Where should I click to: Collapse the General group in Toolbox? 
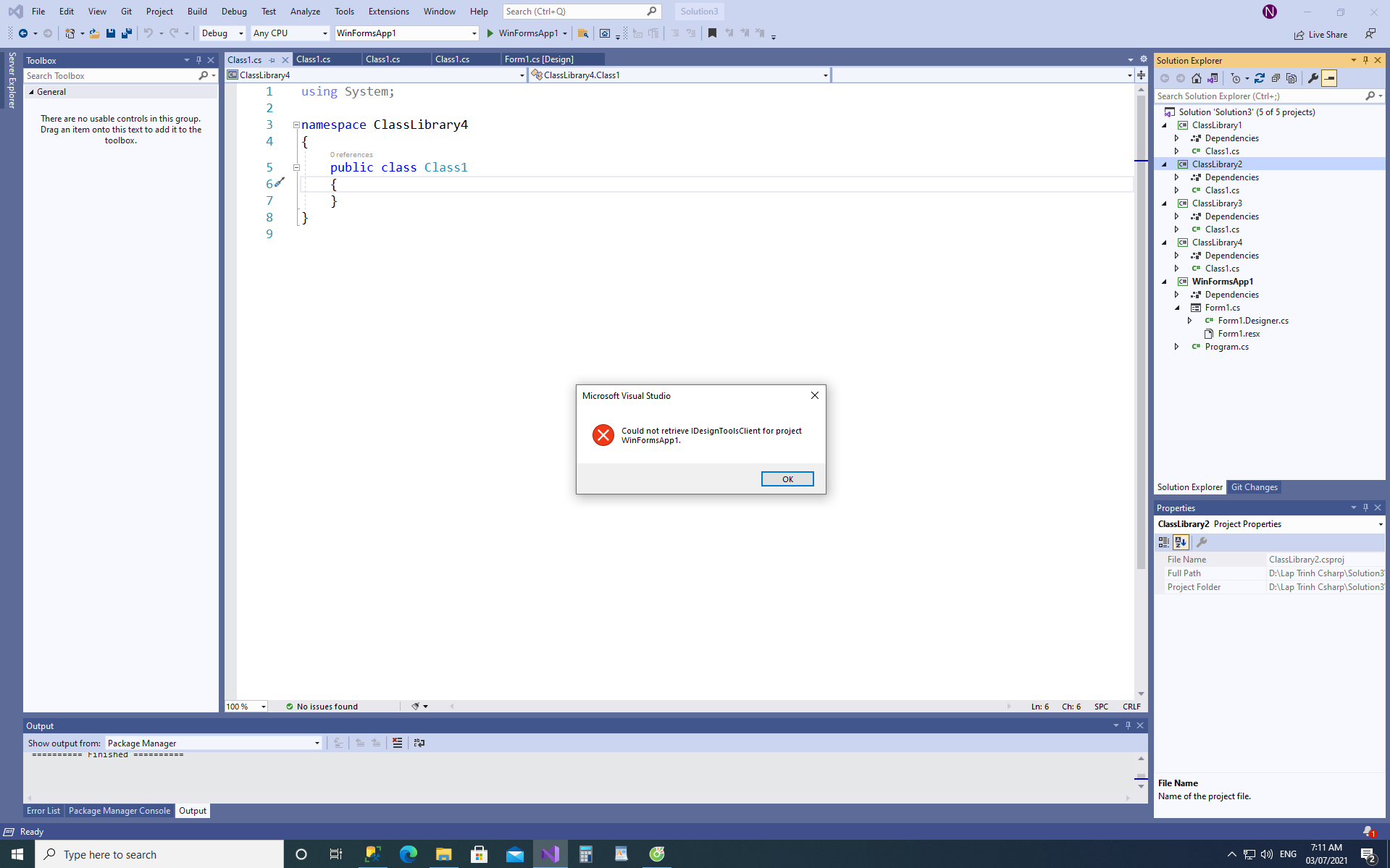31,92
